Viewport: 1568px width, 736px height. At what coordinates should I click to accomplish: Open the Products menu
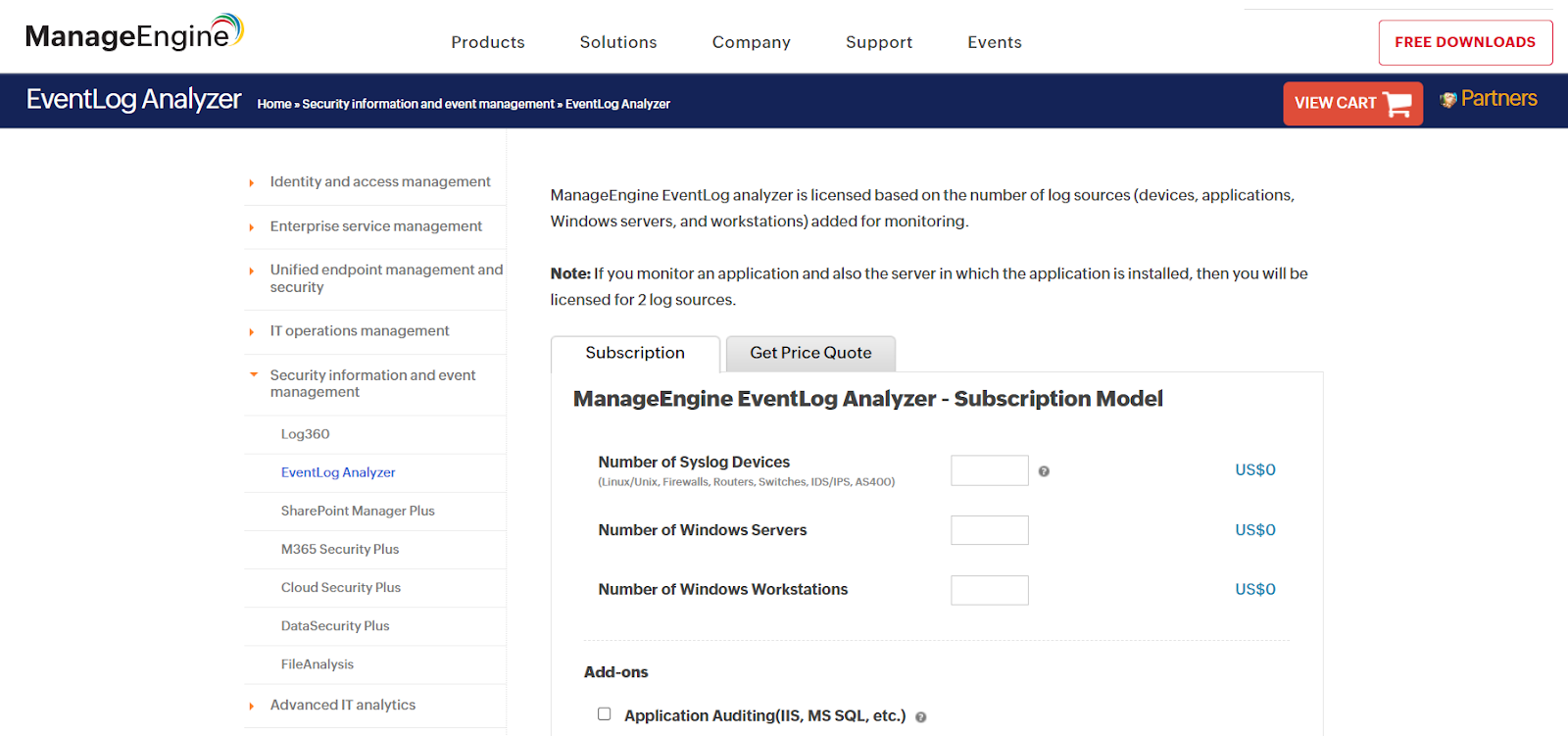click(x=488, y=42)
